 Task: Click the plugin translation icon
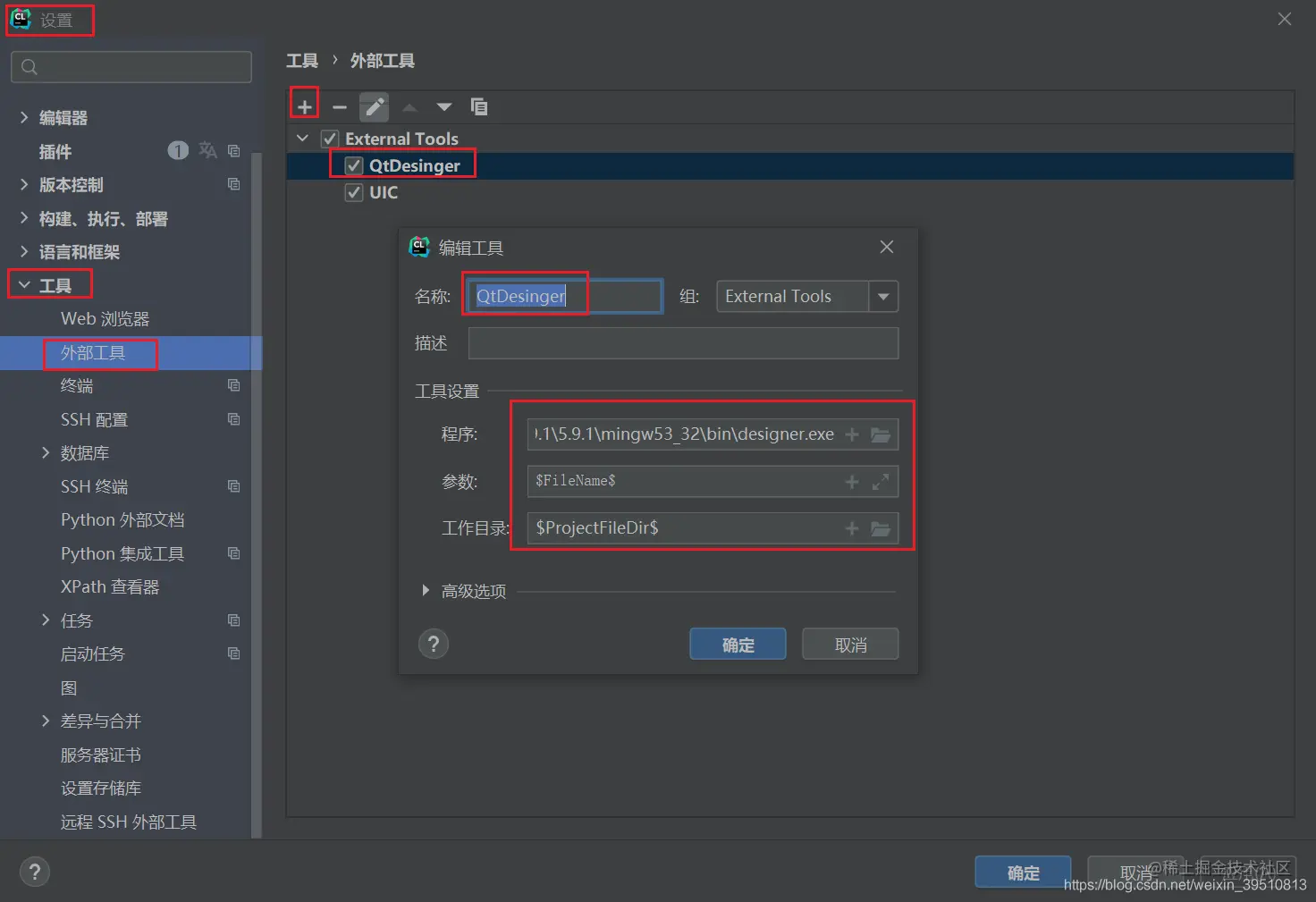click(208, 150)
